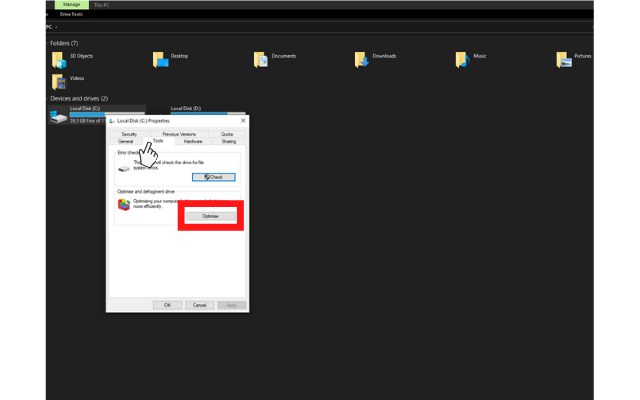Open the Downloads folder icon
The width and height of the screenshot is (640, 400).
click(362, 60)
